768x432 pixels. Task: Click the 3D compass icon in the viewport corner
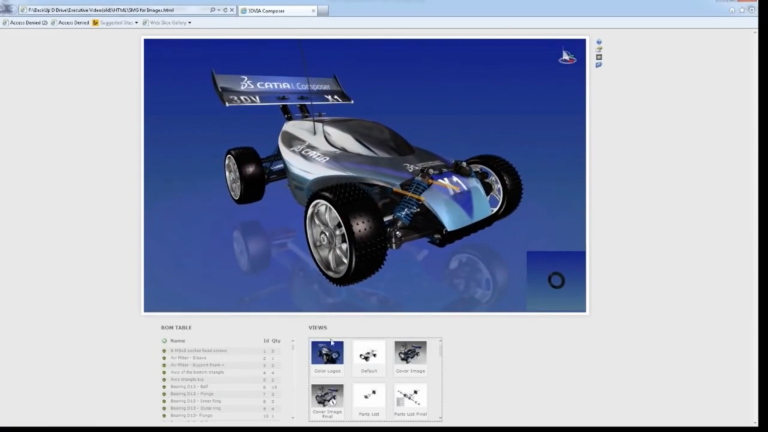[x=567, y=56]
